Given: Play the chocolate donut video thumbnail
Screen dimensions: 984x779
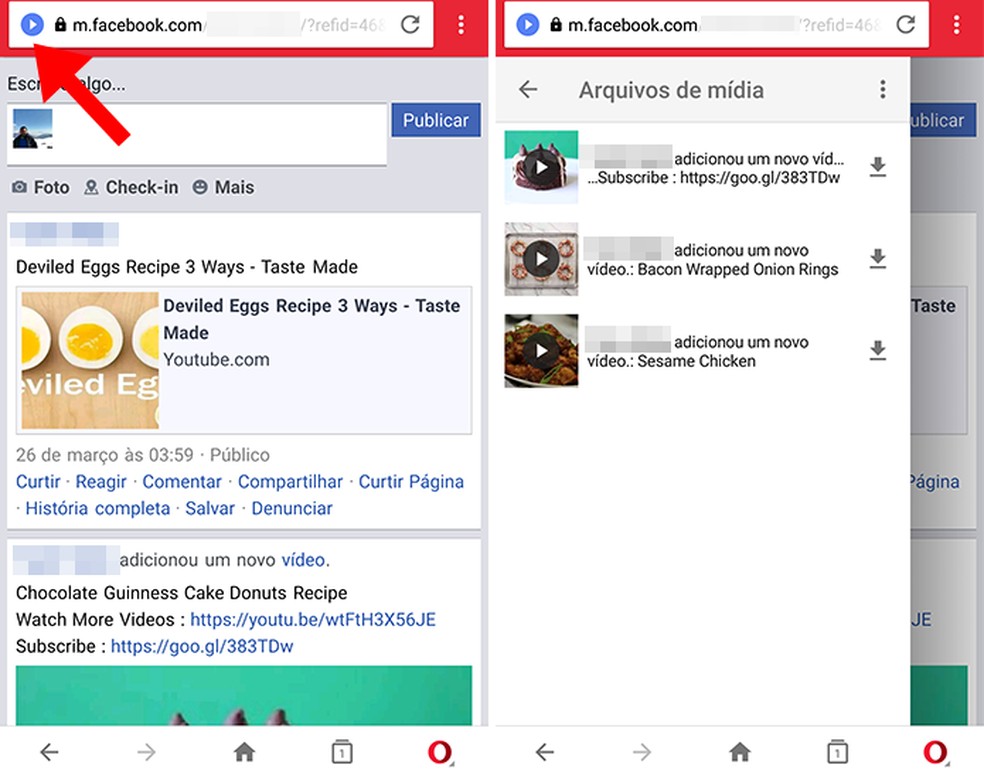Looking at the screenshot, I should point(541,167).
